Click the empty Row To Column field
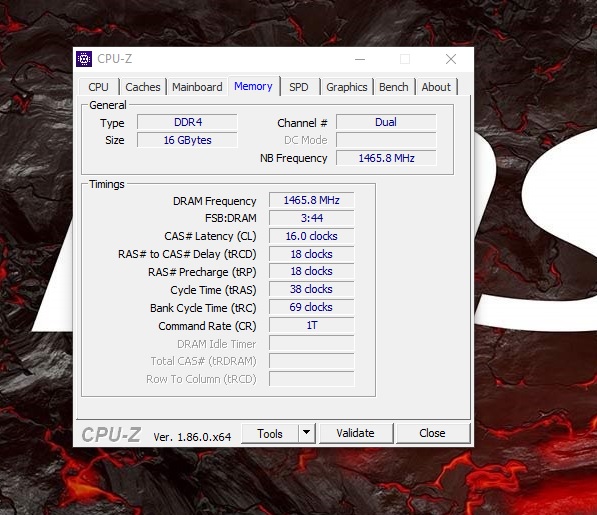597x515 pixels. [x=311, y=379]
